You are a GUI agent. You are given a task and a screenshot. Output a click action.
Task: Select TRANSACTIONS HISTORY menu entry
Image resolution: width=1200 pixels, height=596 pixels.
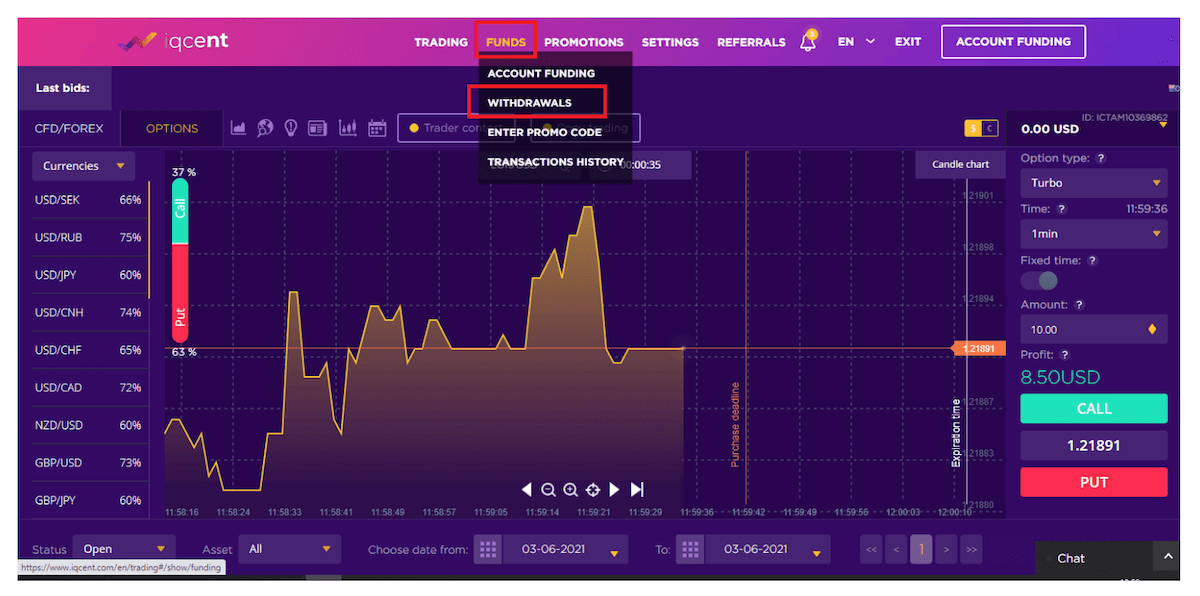556,162
